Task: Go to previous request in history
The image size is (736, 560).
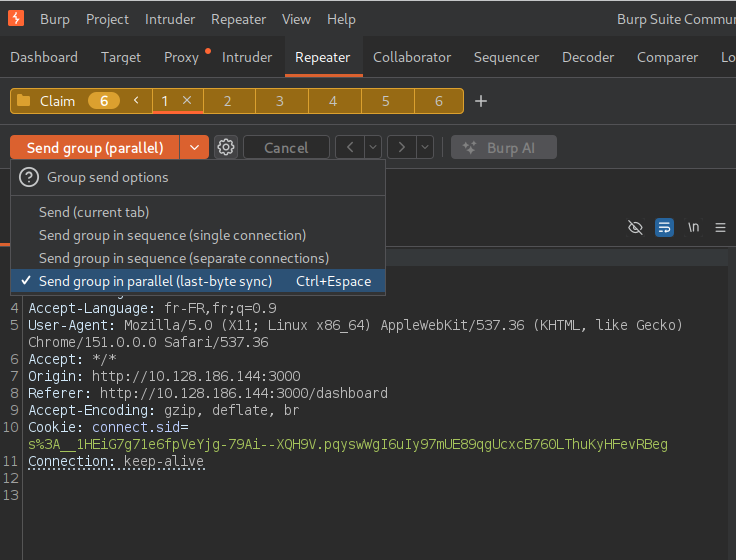Action: (x=350, y=147)
